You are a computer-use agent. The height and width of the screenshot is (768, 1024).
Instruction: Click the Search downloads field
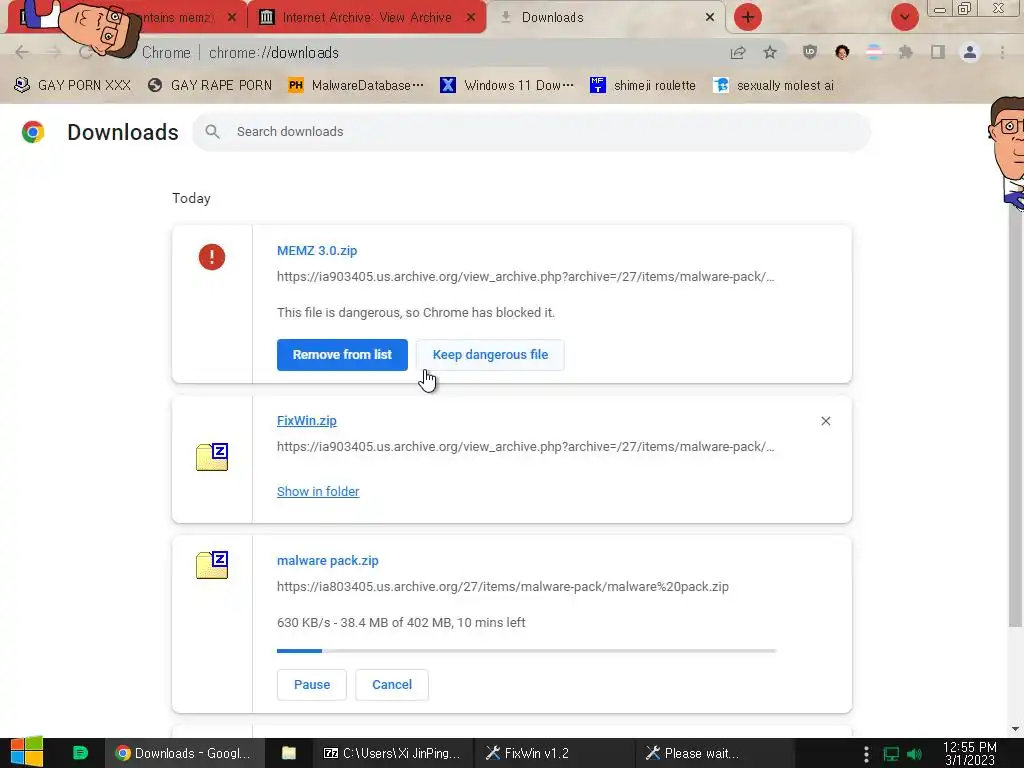(531, 132)
